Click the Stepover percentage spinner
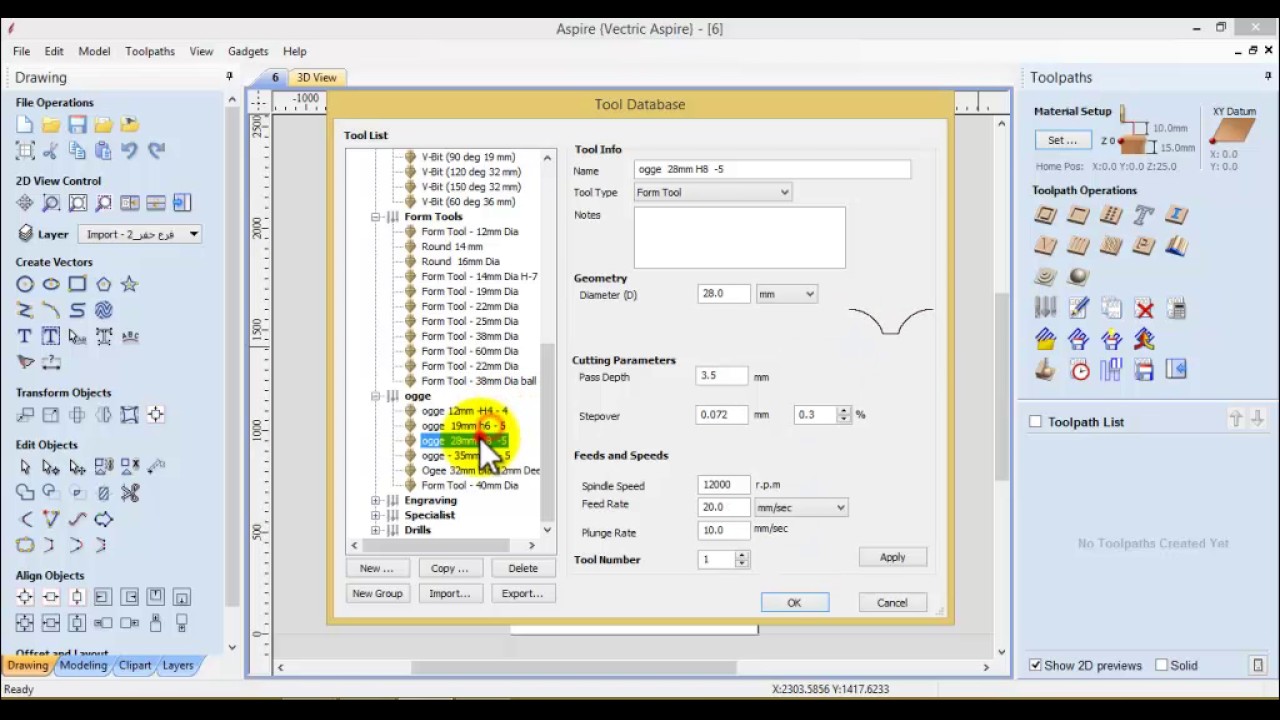The width and height of the screenshot is (1280, 720). (844, 414)
